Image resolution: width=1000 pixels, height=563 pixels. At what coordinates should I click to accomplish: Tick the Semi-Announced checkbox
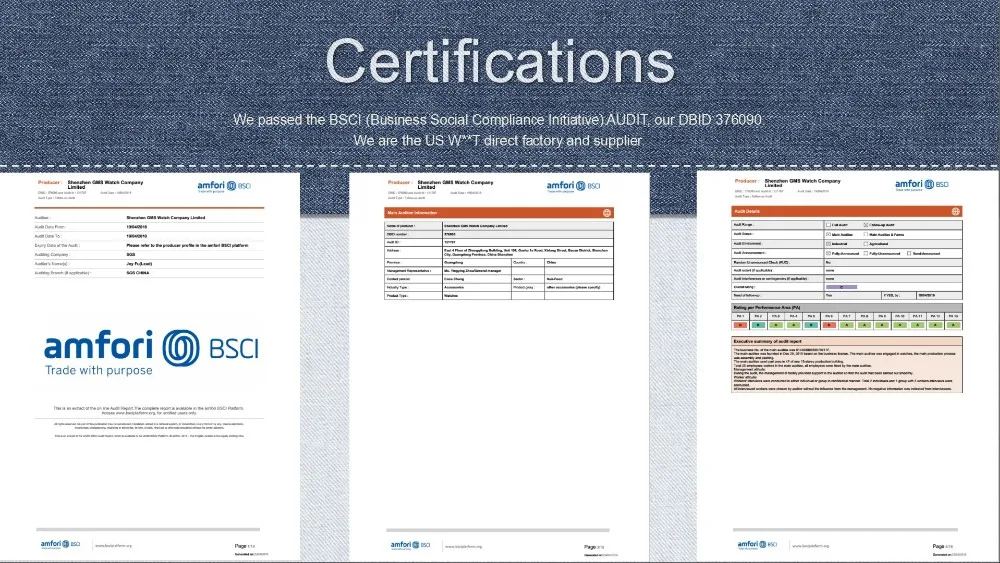[x=909, y=253]
